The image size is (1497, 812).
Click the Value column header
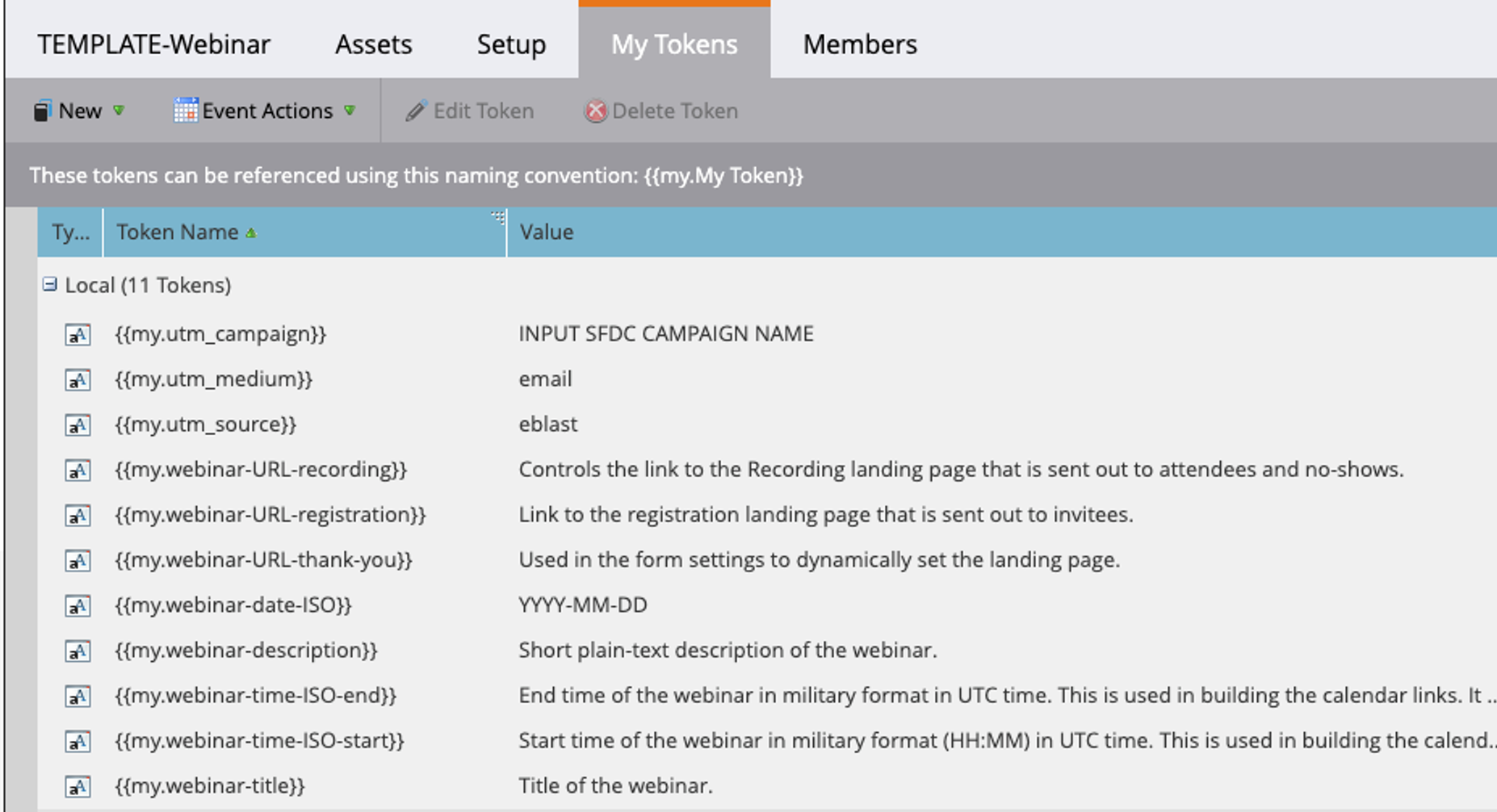click(547, 232)
